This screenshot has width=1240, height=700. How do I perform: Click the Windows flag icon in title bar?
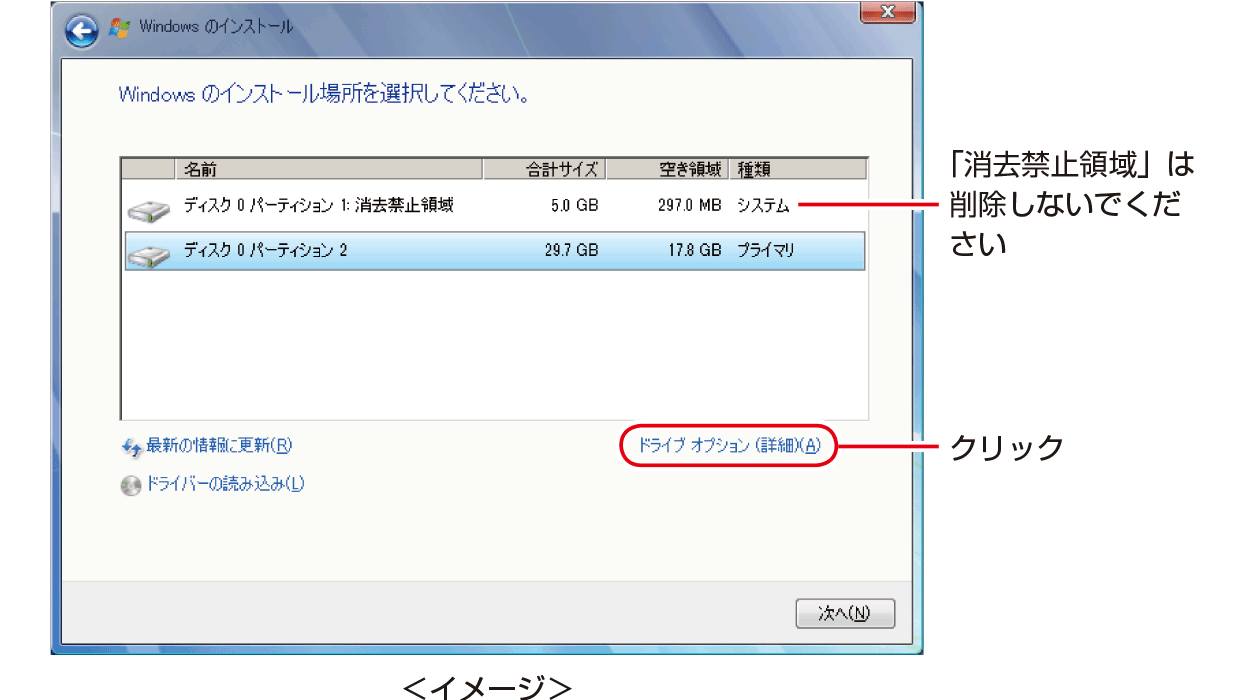tap(120, 28)
